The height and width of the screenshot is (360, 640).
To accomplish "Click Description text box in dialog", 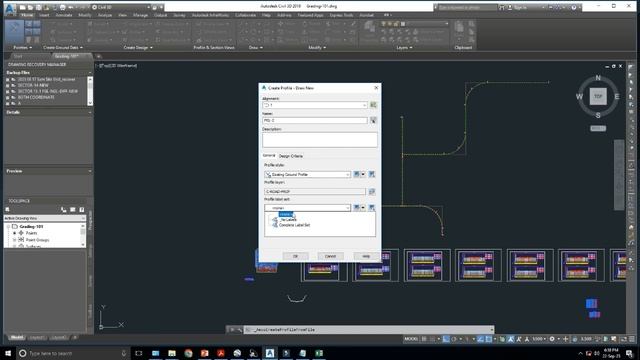I will (320, 140).
